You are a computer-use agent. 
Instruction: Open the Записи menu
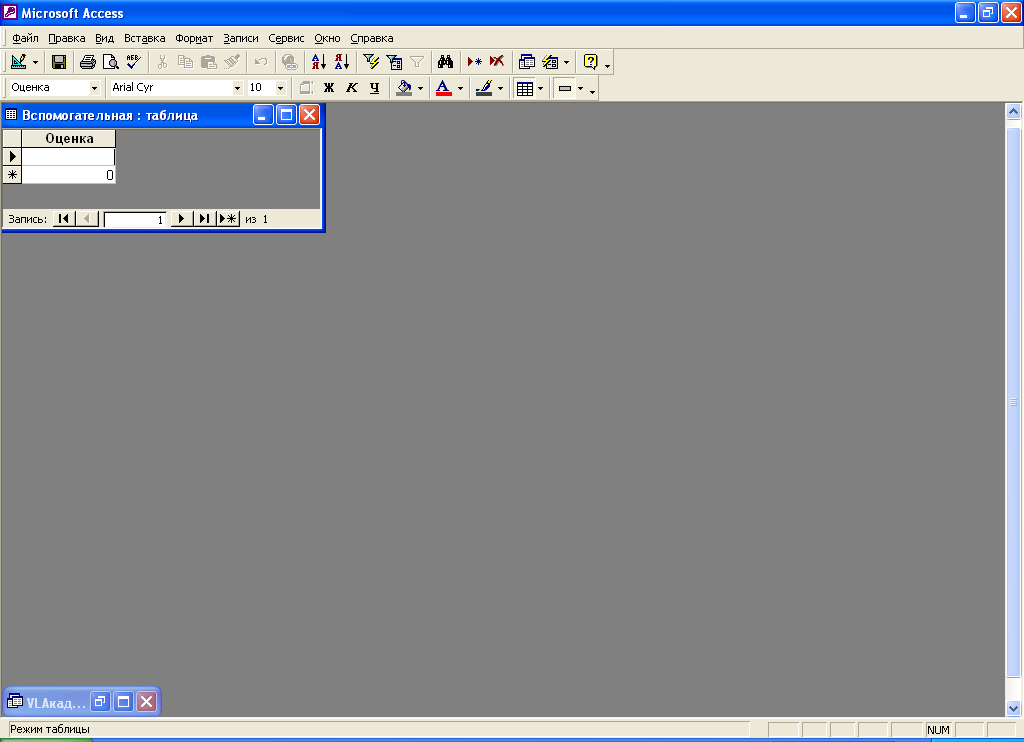(x=240, y=38)
